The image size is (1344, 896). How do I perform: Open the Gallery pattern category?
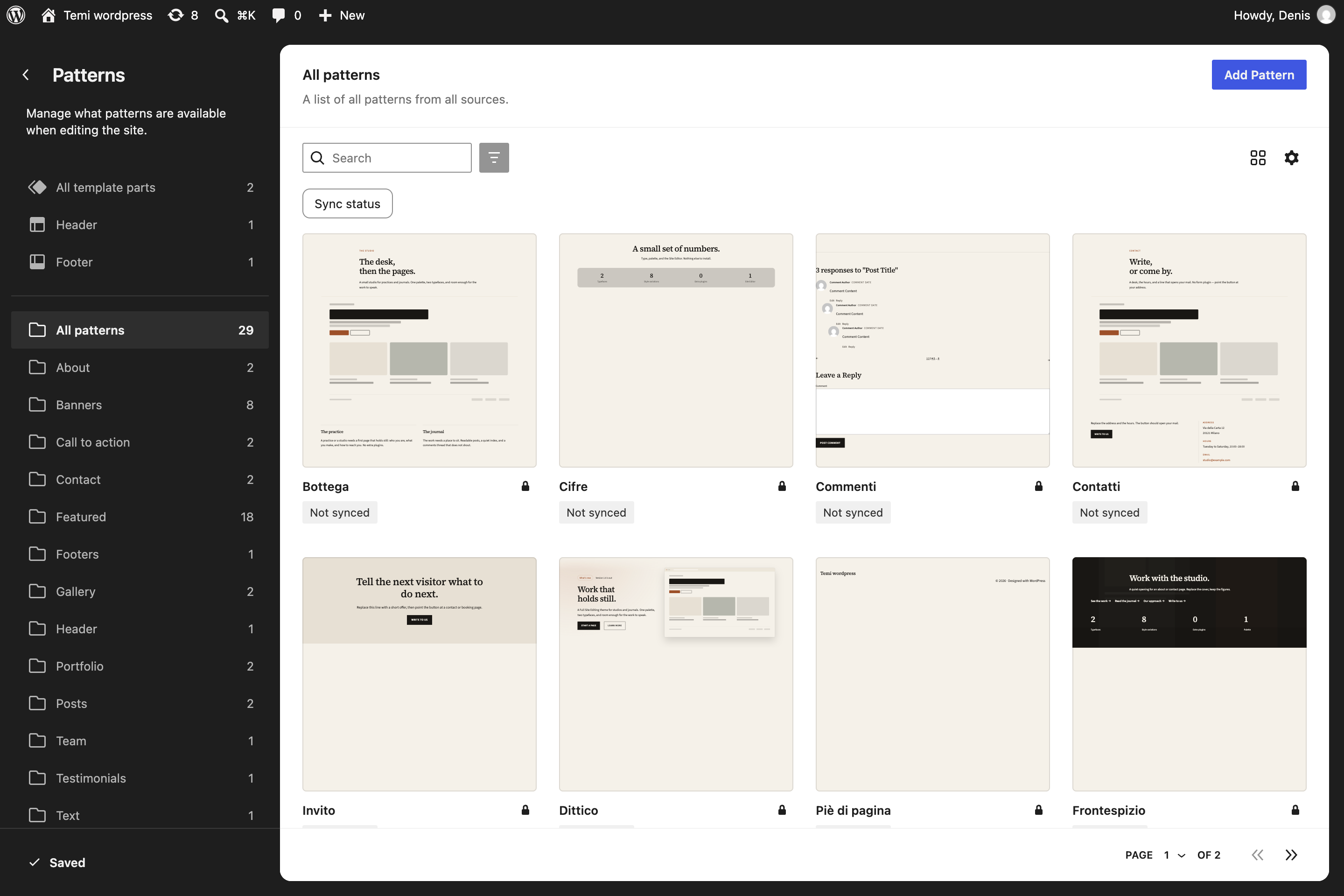click(x=140, y=591)
